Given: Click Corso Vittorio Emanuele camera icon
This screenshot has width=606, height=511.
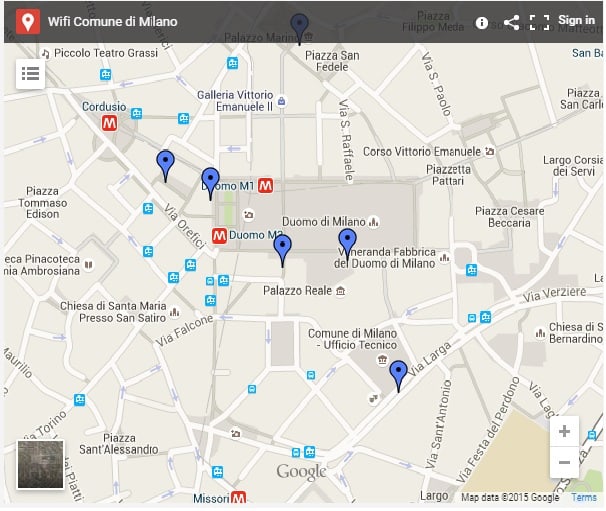Looking at the screenshot, I should [x=490, y=151].
